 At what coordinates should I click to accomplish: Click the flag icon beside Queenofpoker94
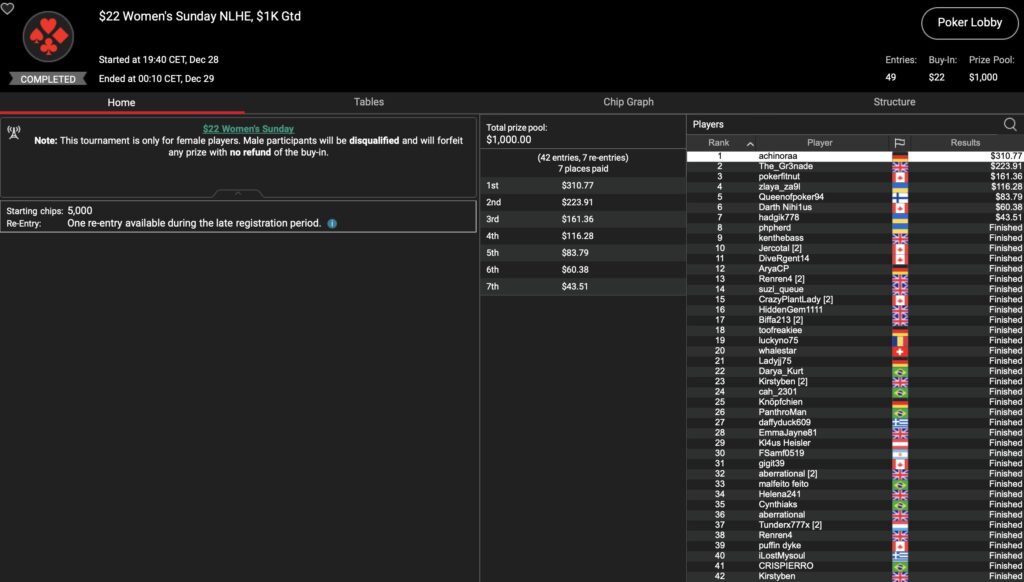(899, 197)
